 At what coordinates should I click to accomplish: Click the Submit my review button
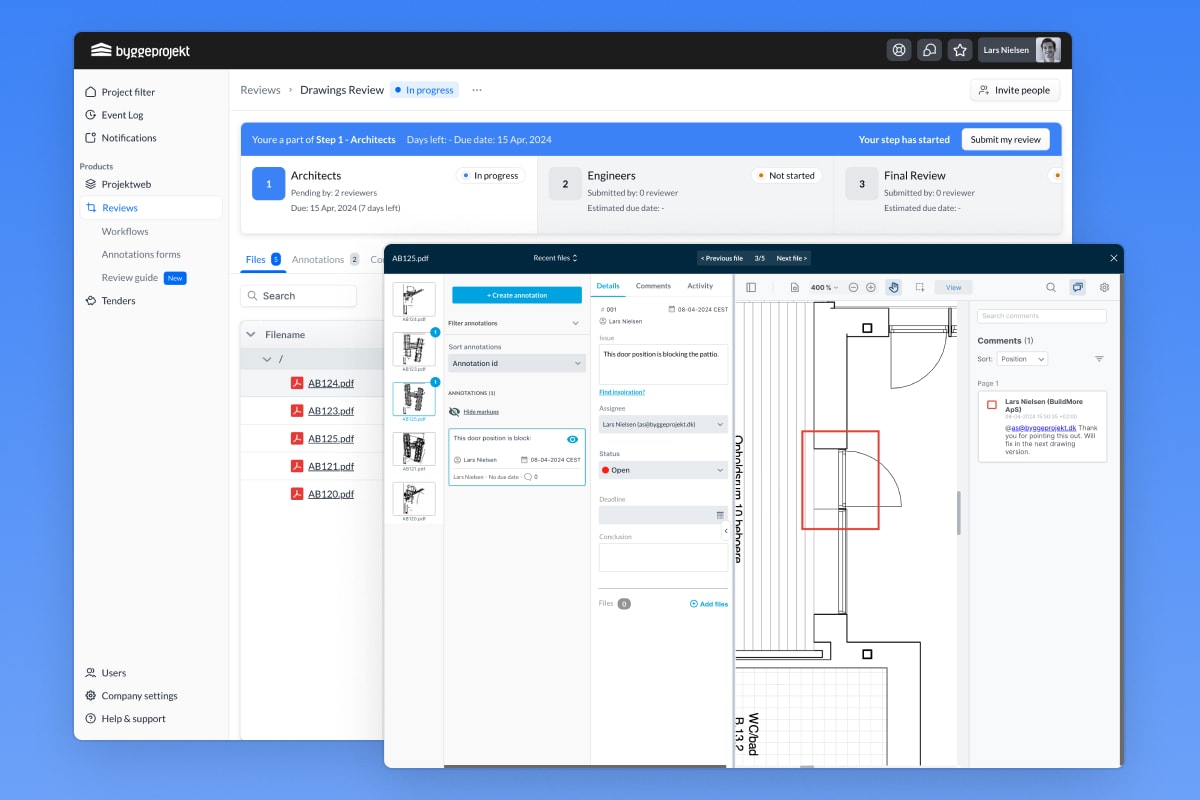pyautogui.click(x=1005, y=140)
